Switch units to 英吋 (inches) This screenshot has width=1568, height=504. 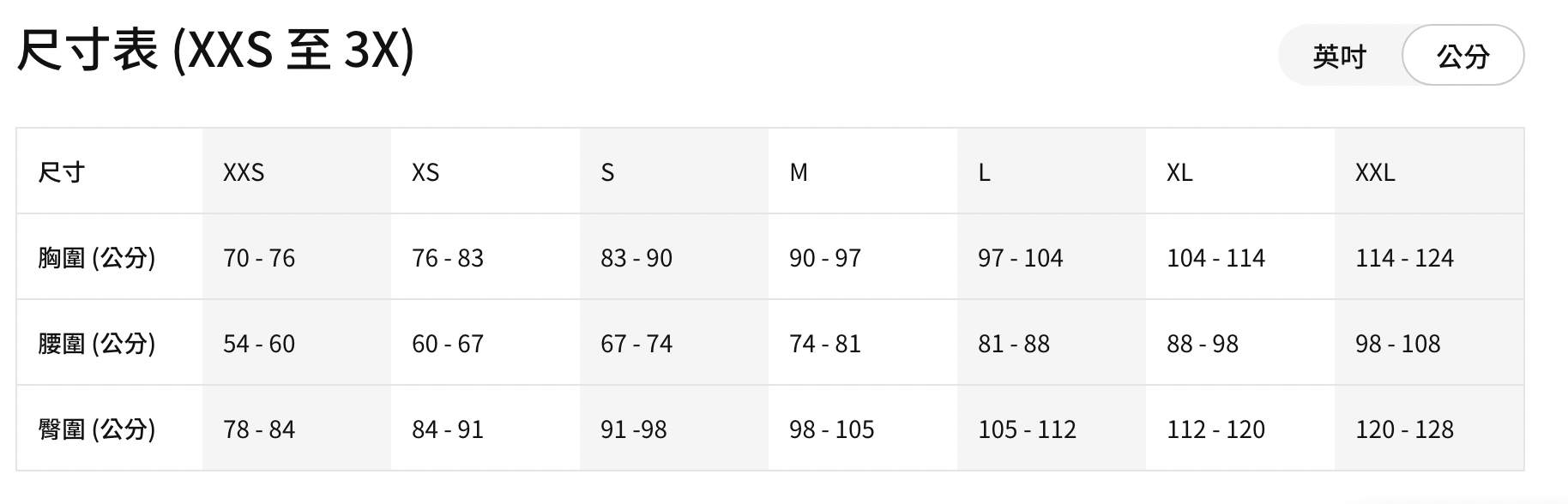(x=1339, y=57)
